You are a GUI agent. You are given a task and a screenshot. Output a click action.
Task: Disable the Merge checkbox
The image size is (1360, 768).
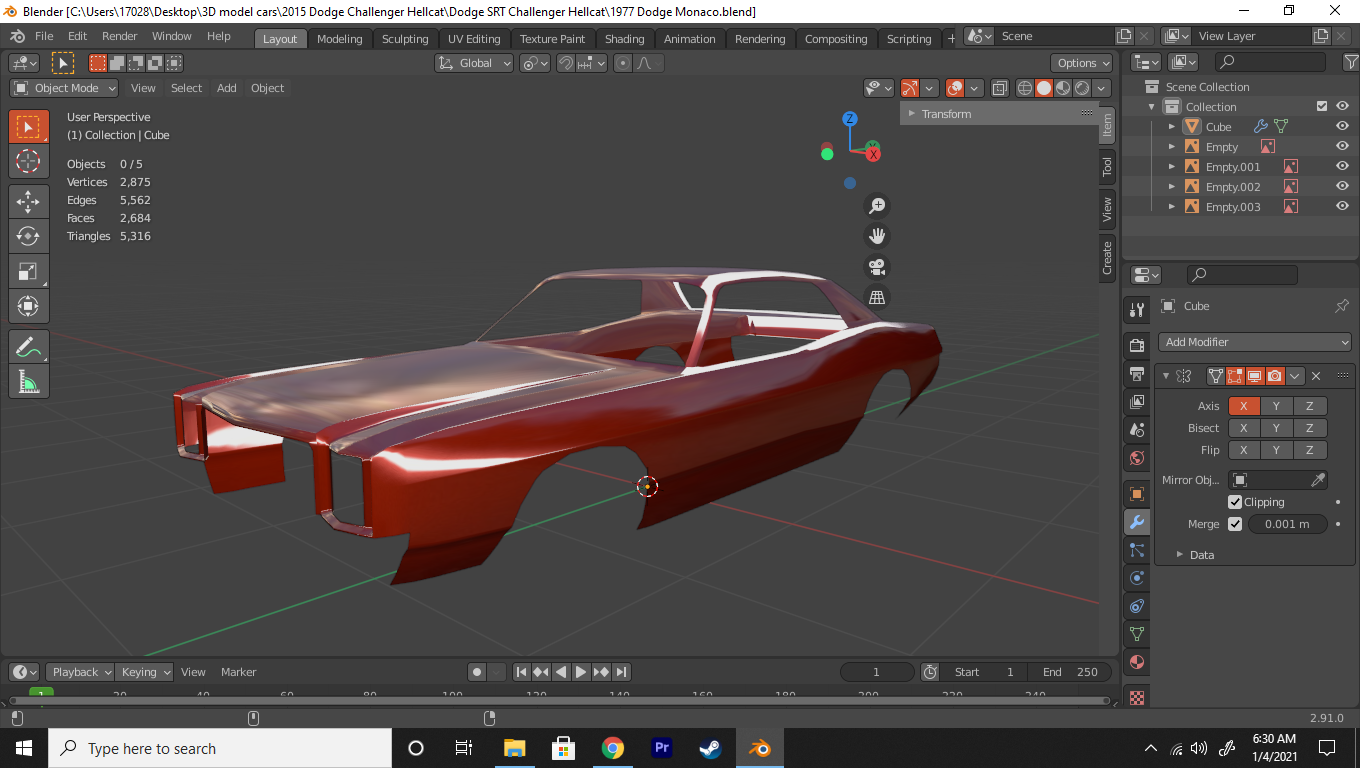pyautogui.click(x=1235, y=524)
